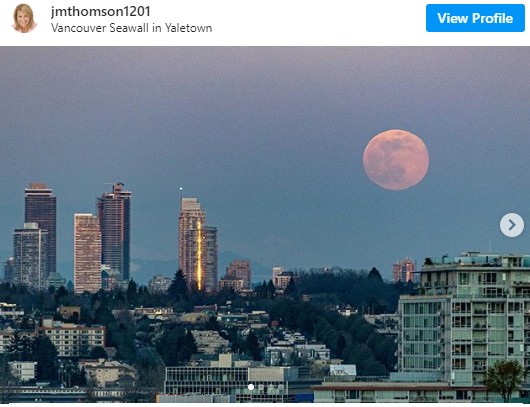Image resolution: width=530 pixels, height=407 pixels.
Task: Click the tower topped with a crane
Action: click(x=115, y=232)
